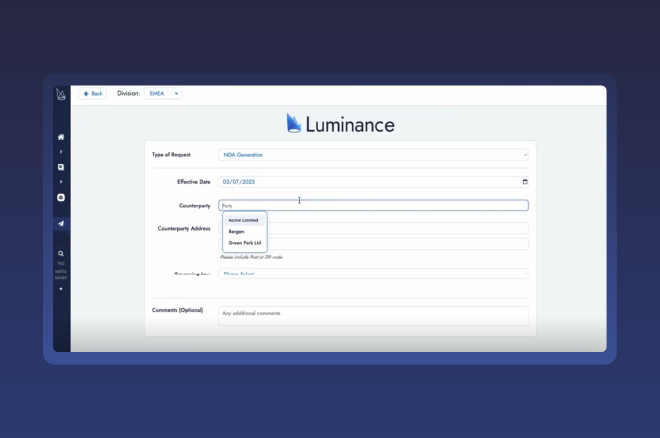Click the first Counterparty Address line field

click(x=373, y=228)
